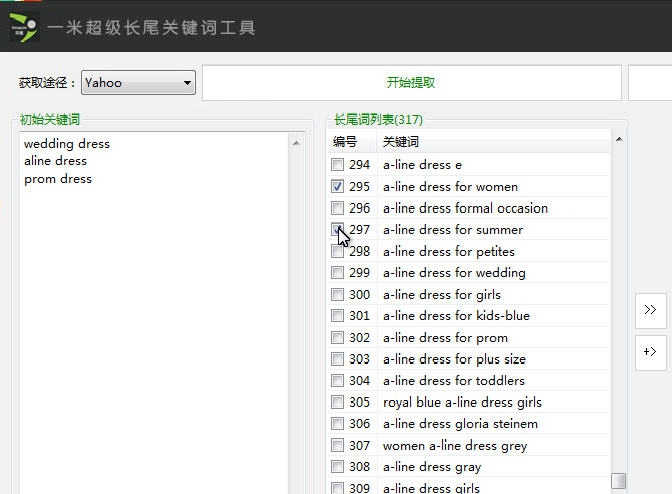Tick the checkbox for row 305

pos(337,402)
